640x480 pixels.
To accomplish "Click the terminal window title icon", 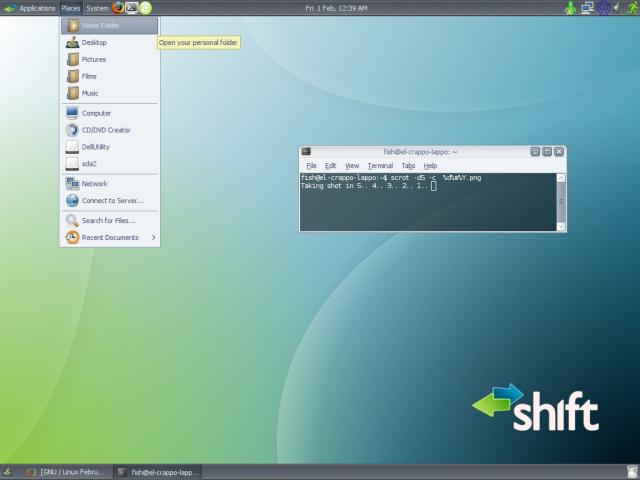I will point(306,151).
